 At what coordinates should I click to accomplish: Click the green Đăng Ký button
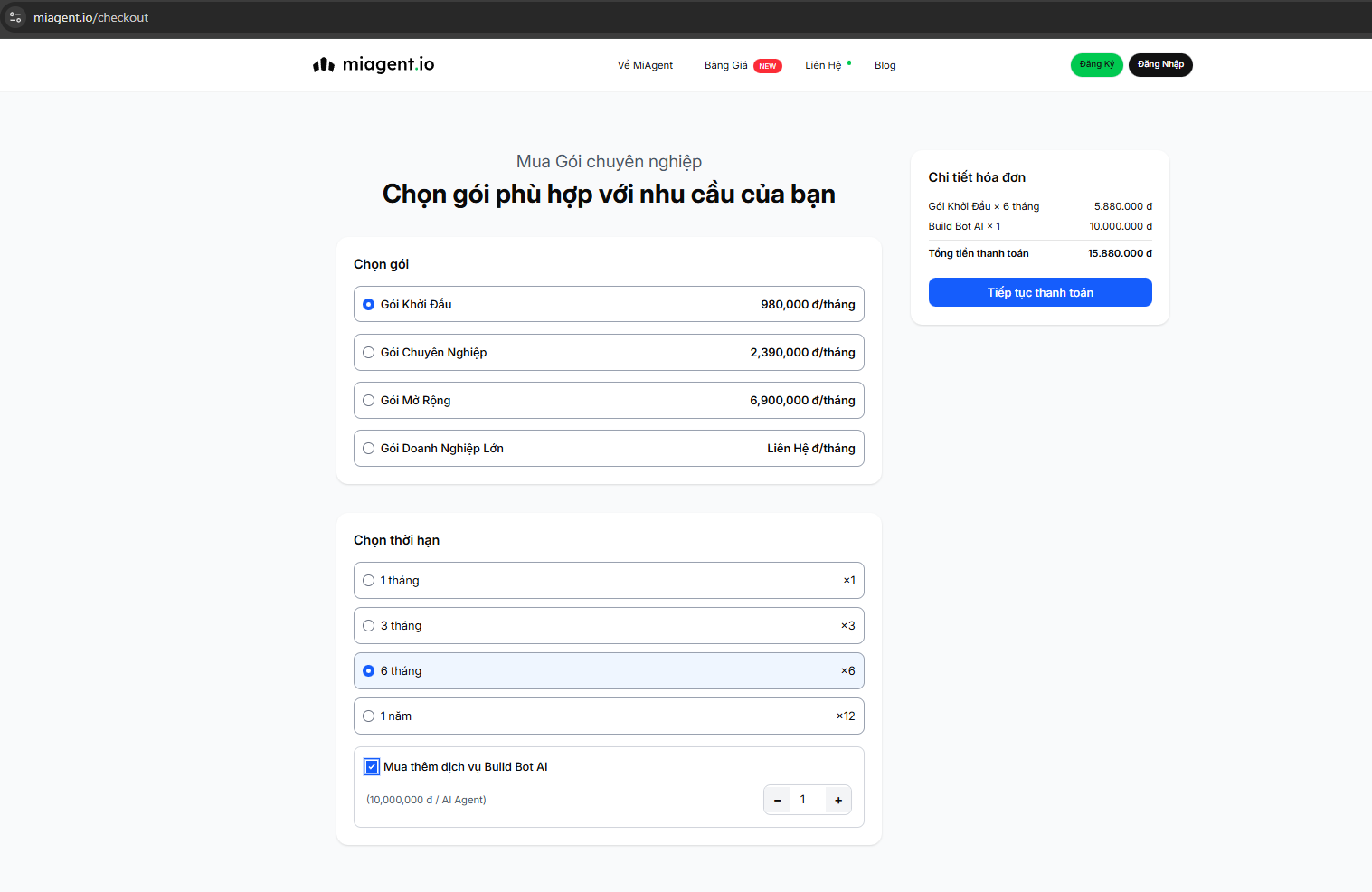(1096, 64)
